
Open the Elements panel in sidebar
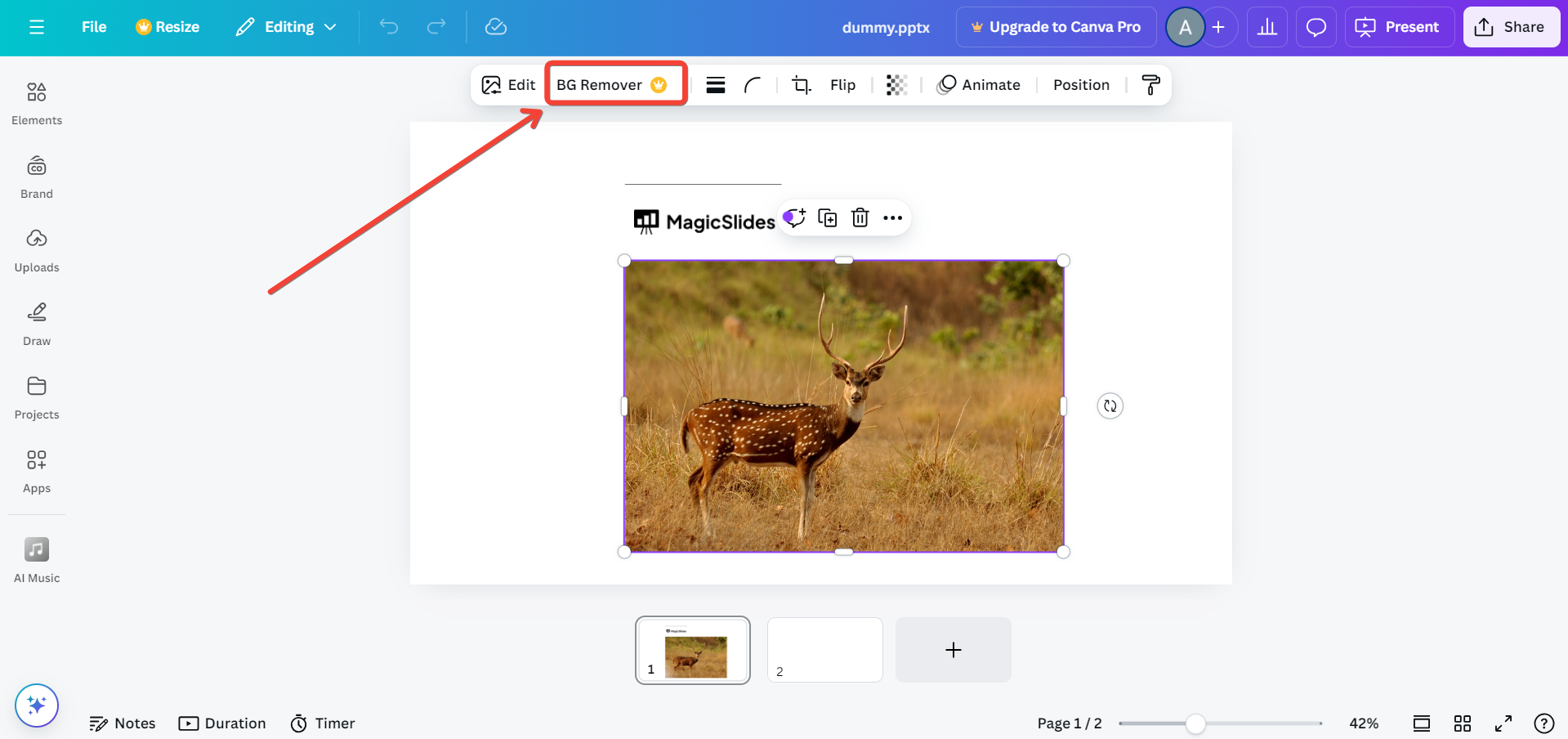[37, 103]
